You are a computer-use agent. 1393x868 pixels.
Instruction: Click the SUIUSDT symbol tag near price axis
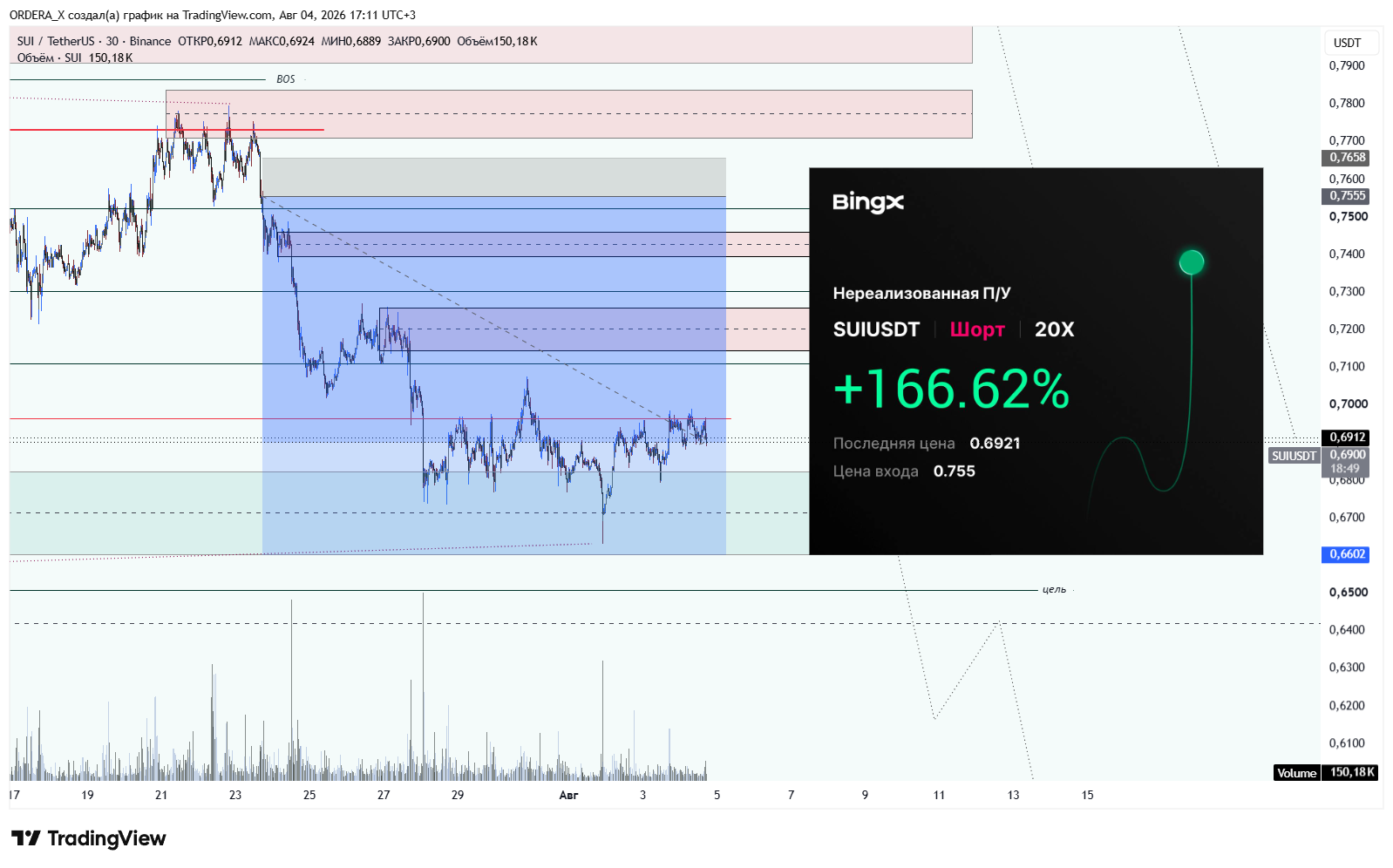(x=1294, y=456)
